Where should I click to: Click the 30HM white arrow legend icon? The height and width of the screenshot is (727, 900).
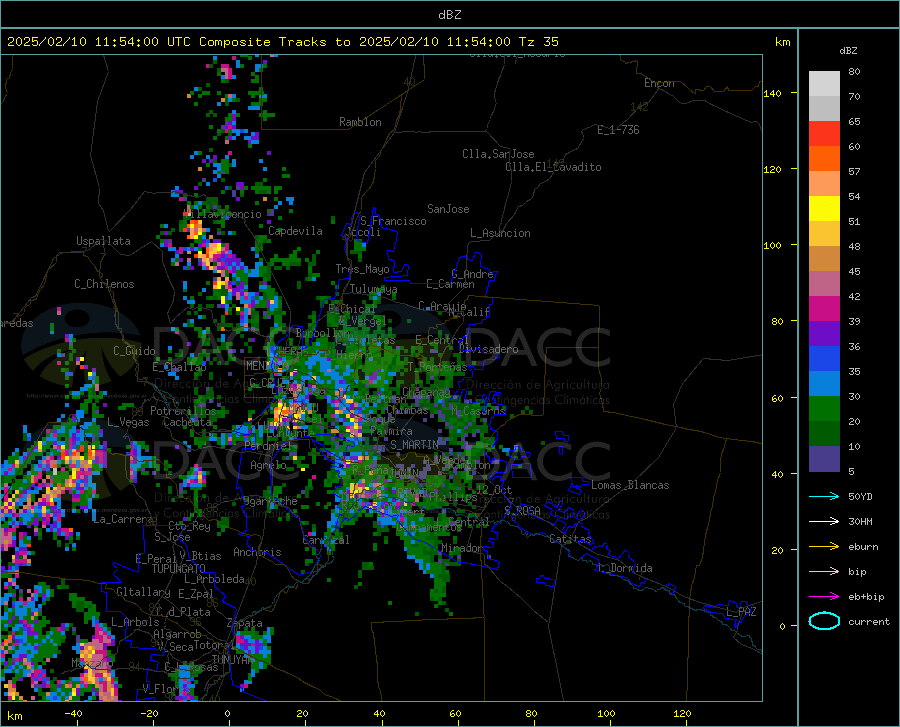(x=824, y=521)
